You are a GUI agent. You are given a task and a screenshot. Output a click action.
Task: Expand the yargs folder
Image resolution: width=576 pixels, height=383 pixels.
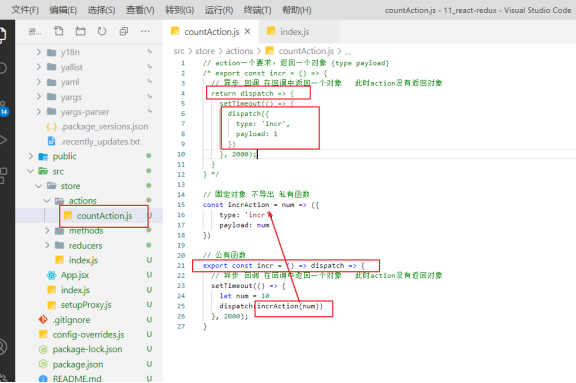[x=89, y=97]
